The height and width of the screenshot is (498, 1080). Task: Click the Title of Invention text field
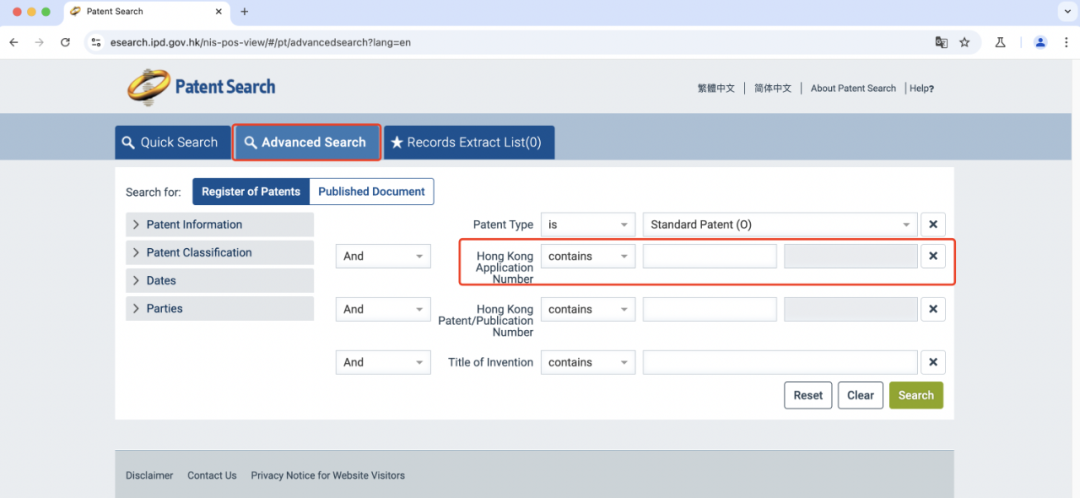(780, 362)
